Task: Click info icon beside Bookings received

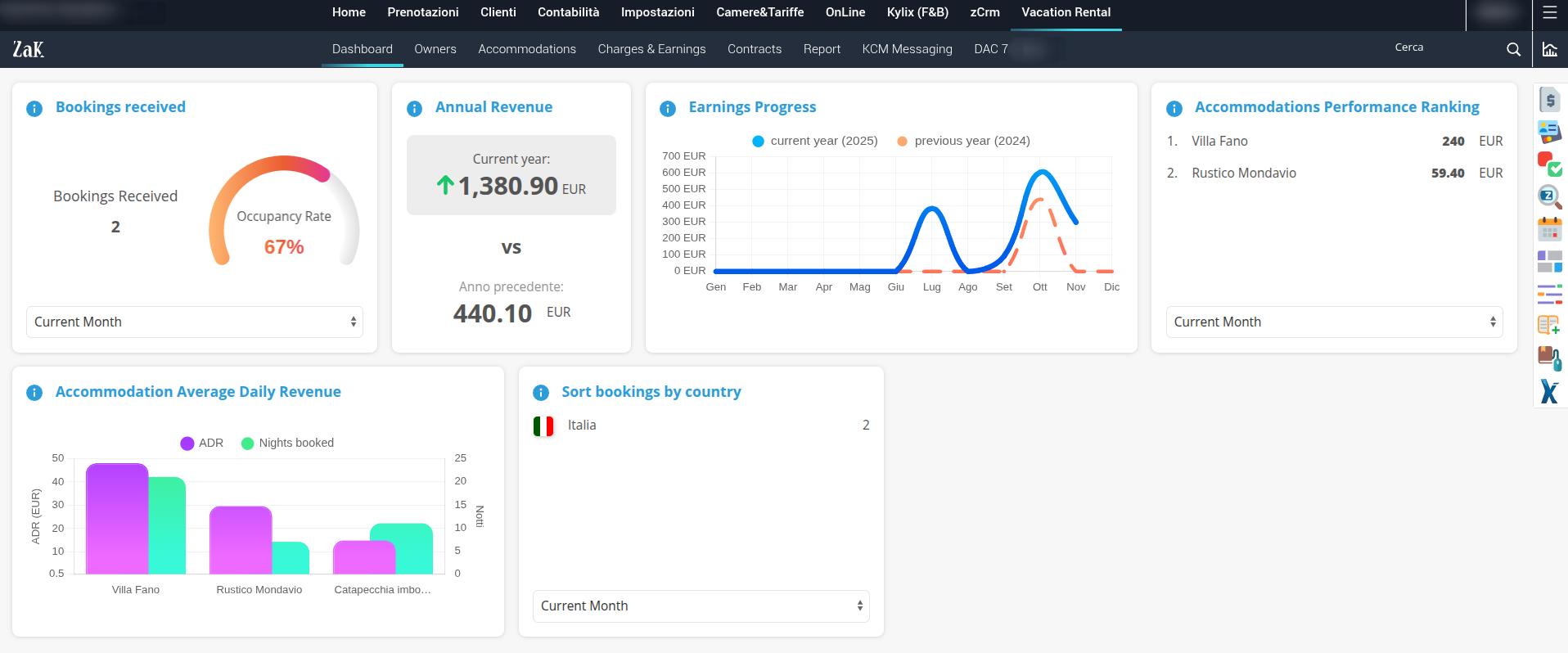Action: (x=34, y=108)
